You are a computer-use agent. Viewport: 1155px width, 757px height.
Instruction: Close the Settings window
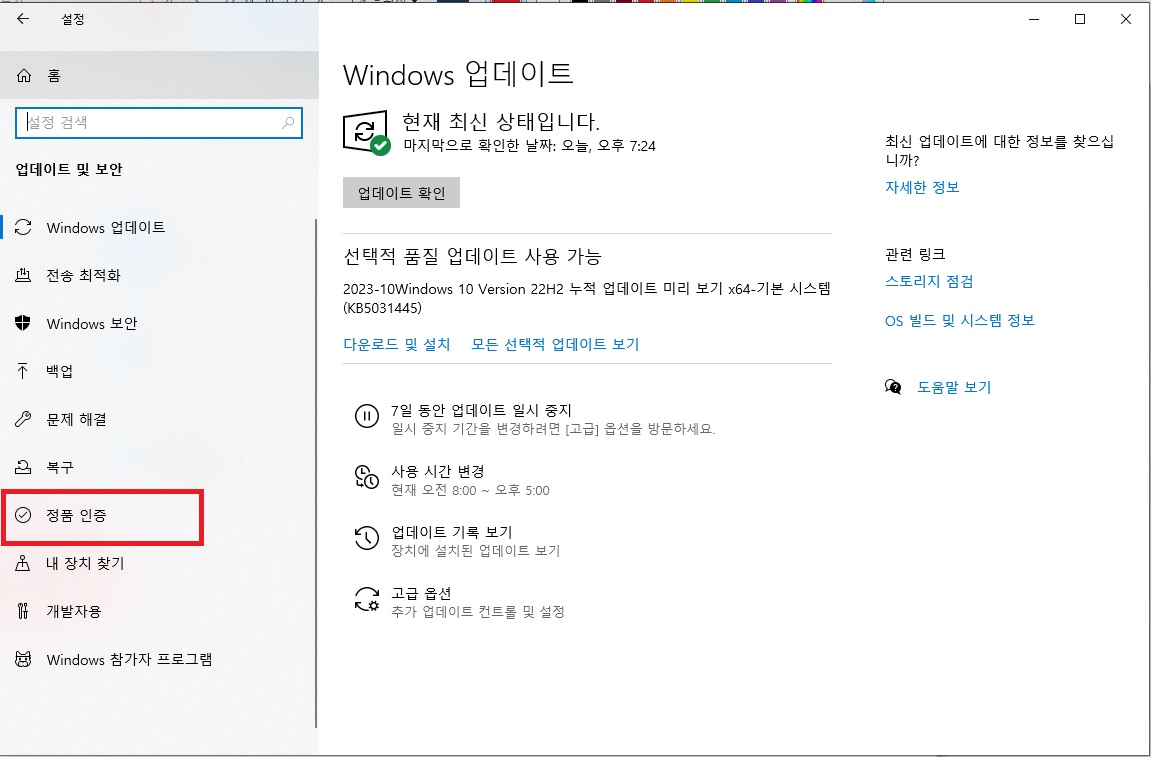pos(1126,19)
